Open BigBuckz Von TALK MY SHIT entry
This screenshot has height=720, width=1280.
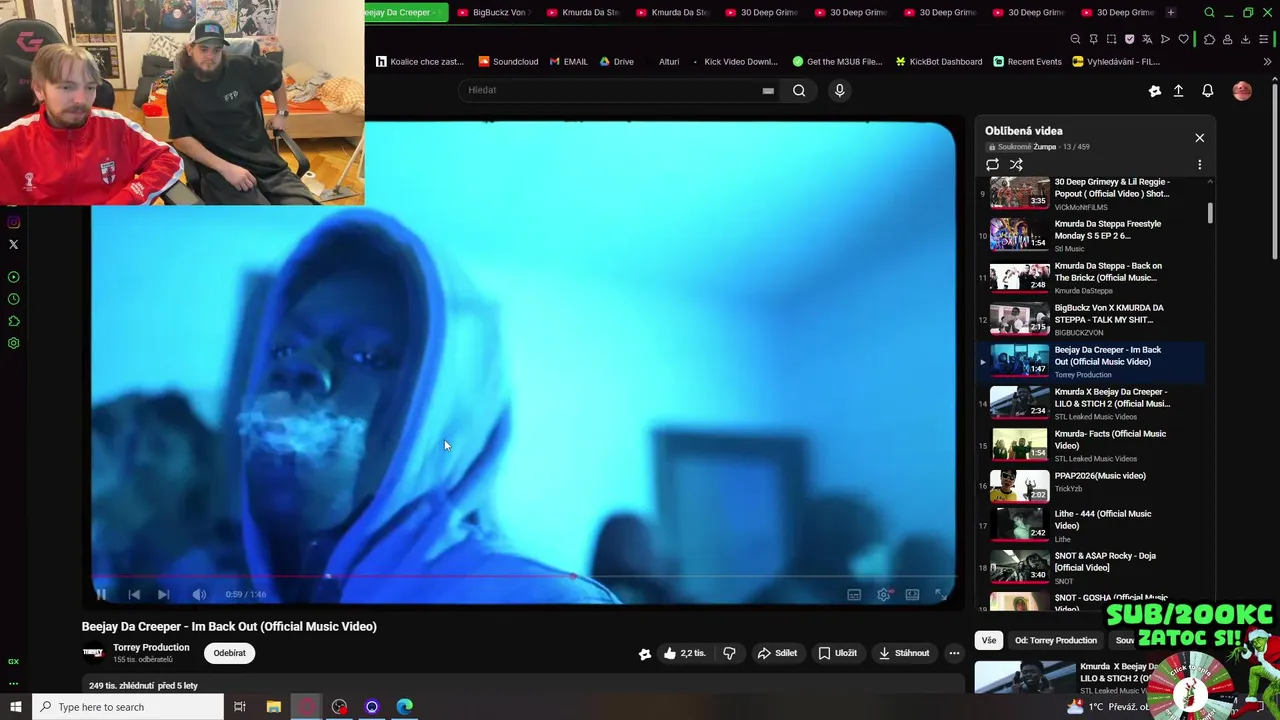pos(1090,319)
